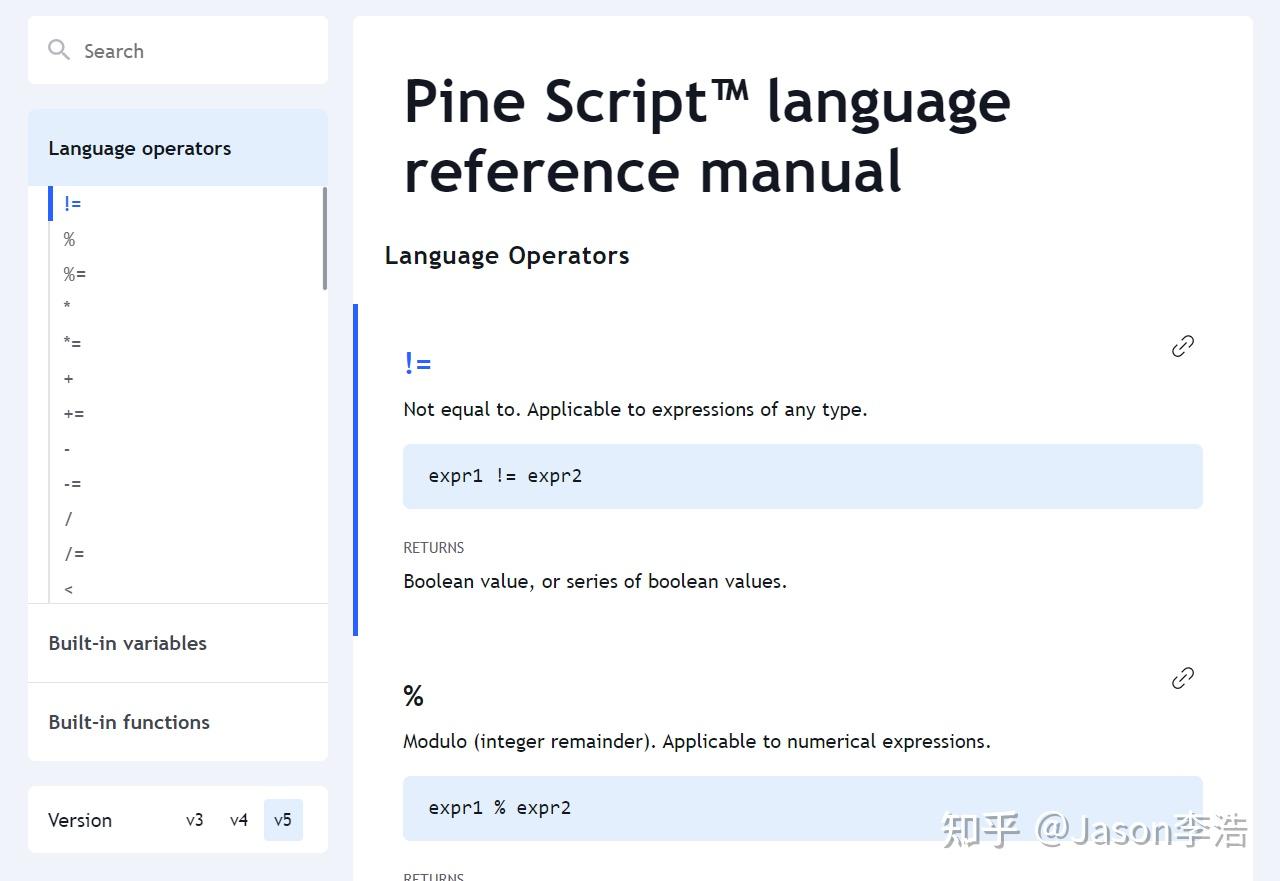Click the anchor link icon beside the != heading

coord(1182,346)
